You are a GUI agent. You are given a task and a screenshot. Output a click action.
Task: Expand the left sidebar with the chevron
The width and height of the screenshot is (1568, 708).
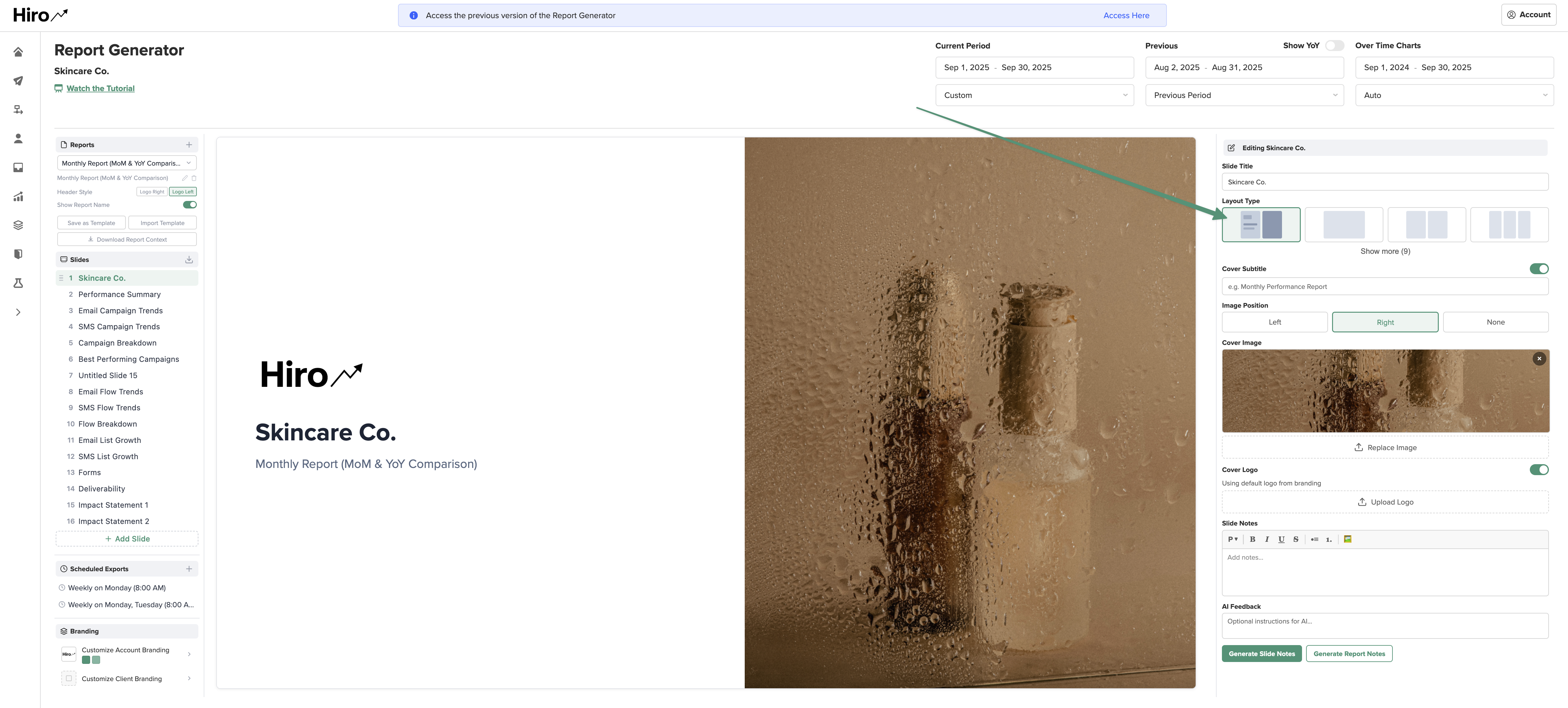18,312
